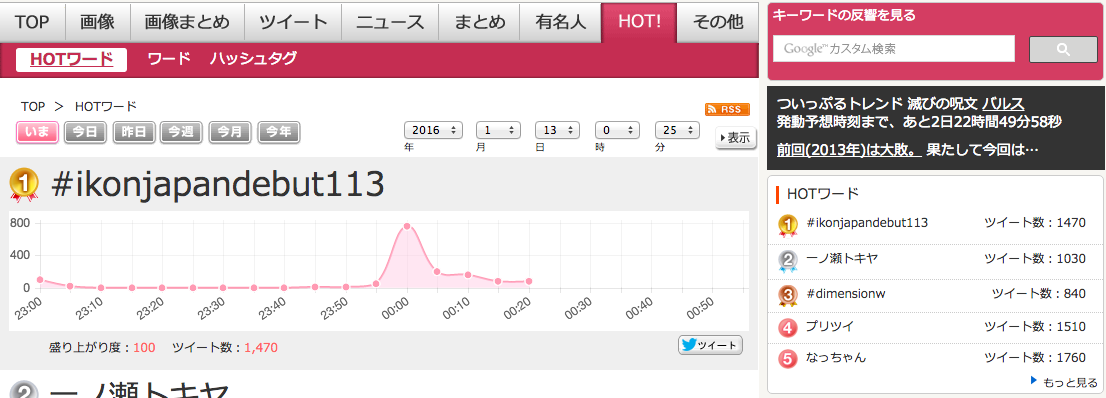Open the minute dropdown showing 25
1106x398 pixels.
(x=677, y=131)
